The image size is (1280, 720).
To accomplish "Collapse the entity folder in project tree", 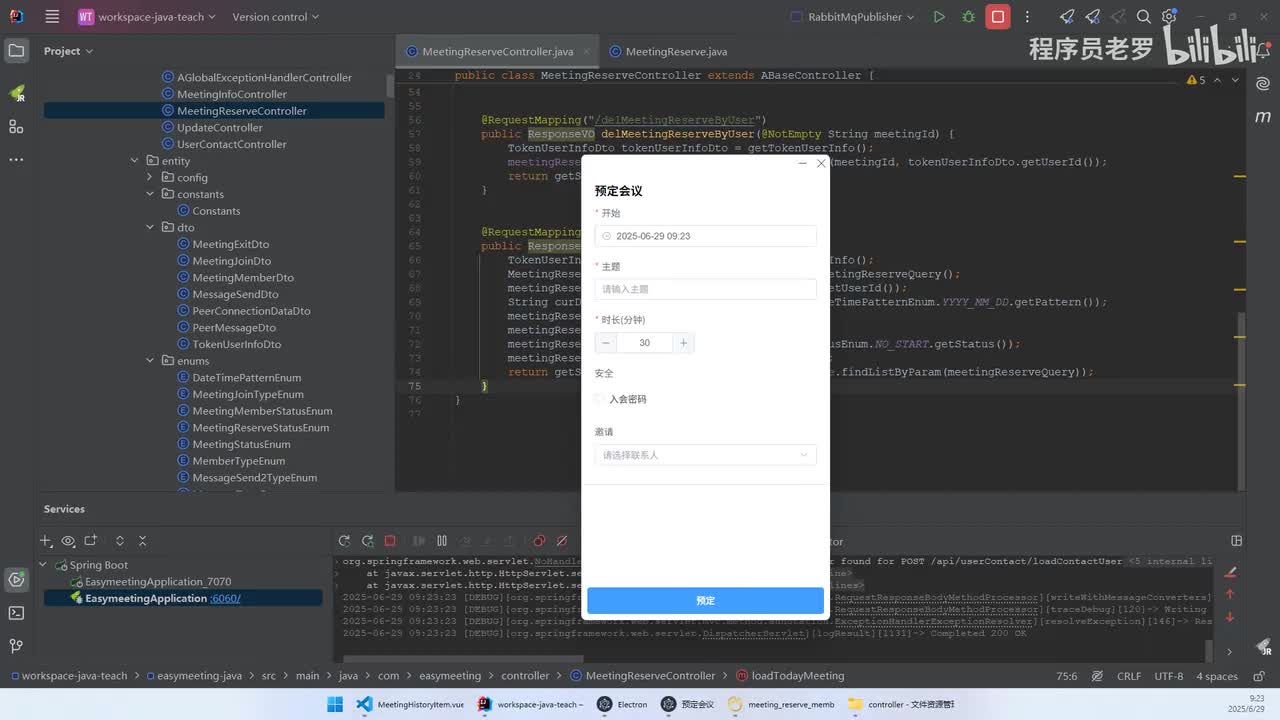I will 134,161.
